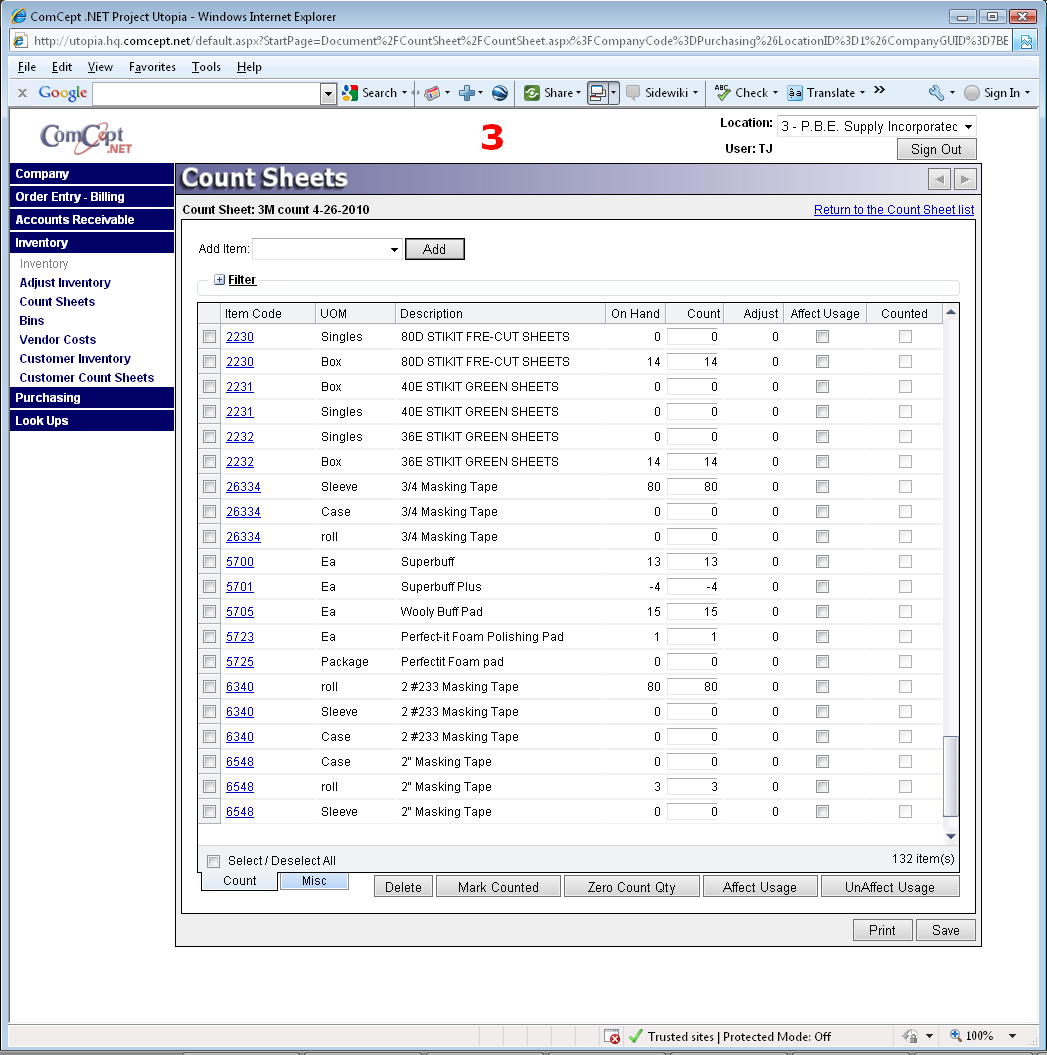Click the previous arrow in Count Sheets header
This screenshot has height=1055, width=1047.
coord(939,179)
